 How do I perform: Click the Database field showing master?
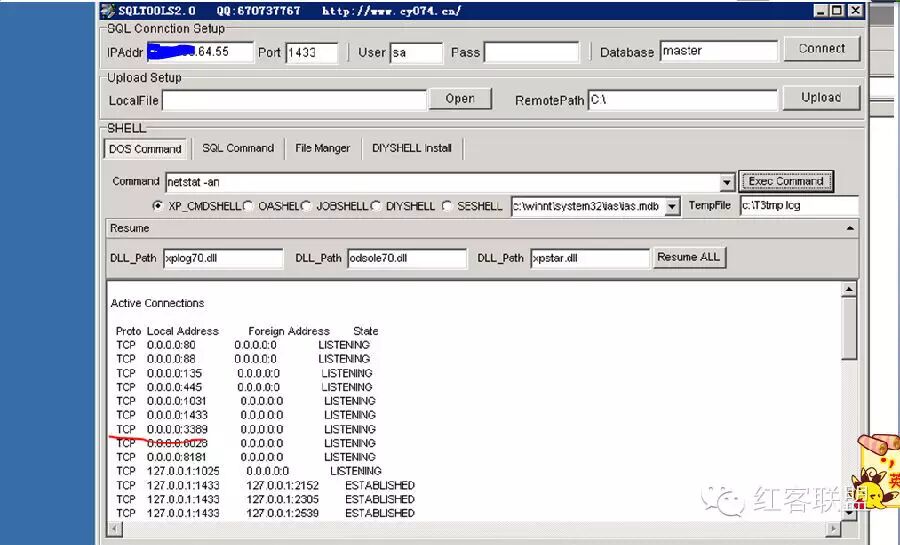(719, 51)
